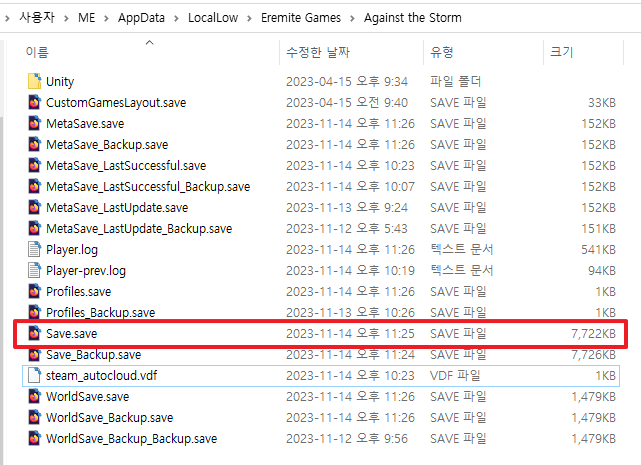641x465 pixels.
Task: Expand the chevron after AppData in address bar
Action: (x=176, y=18)
